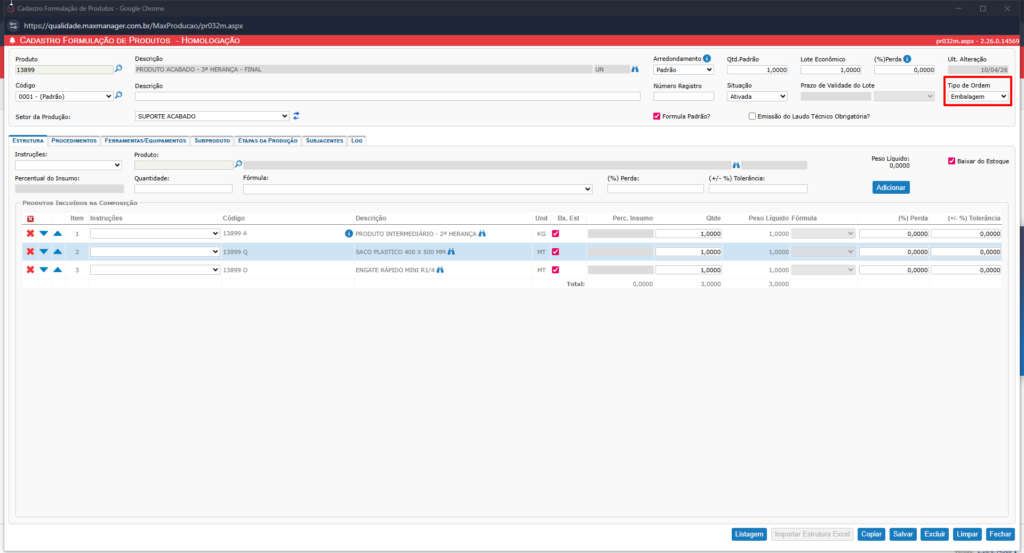
Task: Click the delete-all icon in table header
Action: point(30,218)
